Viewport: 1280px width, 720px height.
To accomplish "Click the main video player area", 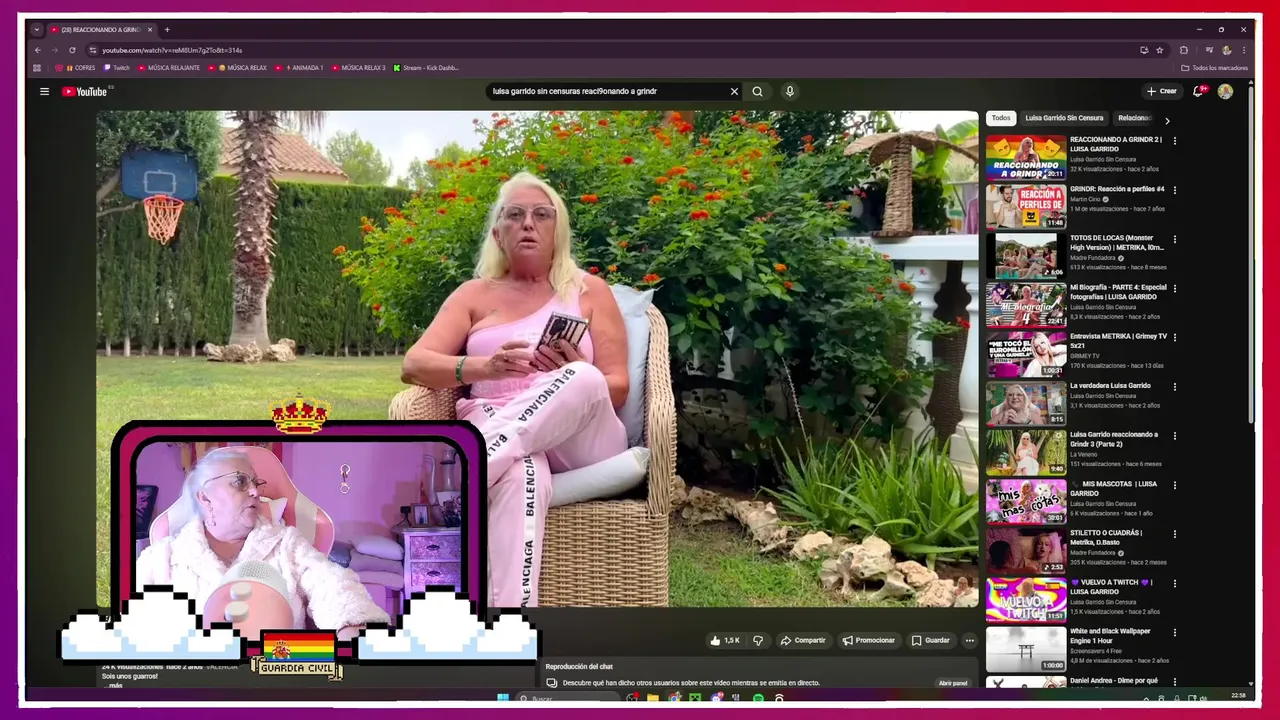I will tap(537, 358).
